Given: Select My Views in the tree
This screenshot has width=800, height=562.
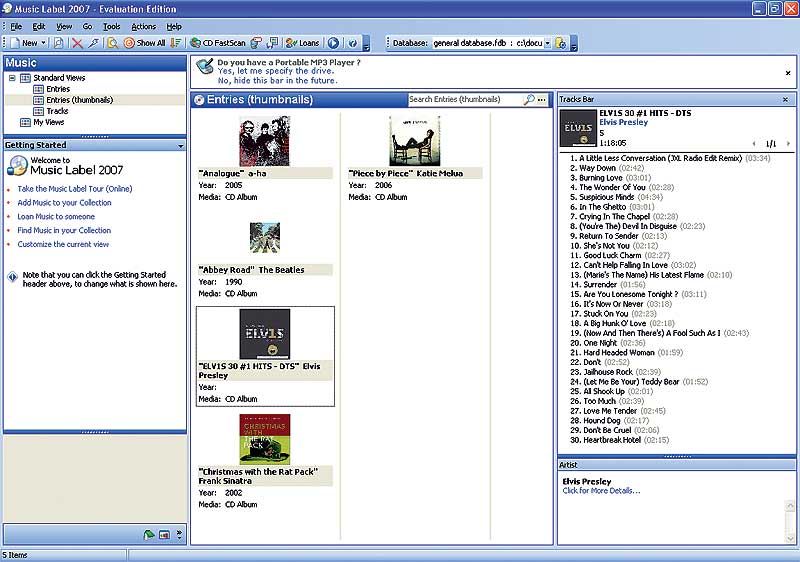Looking at the screenshot, I should [48, 122].
